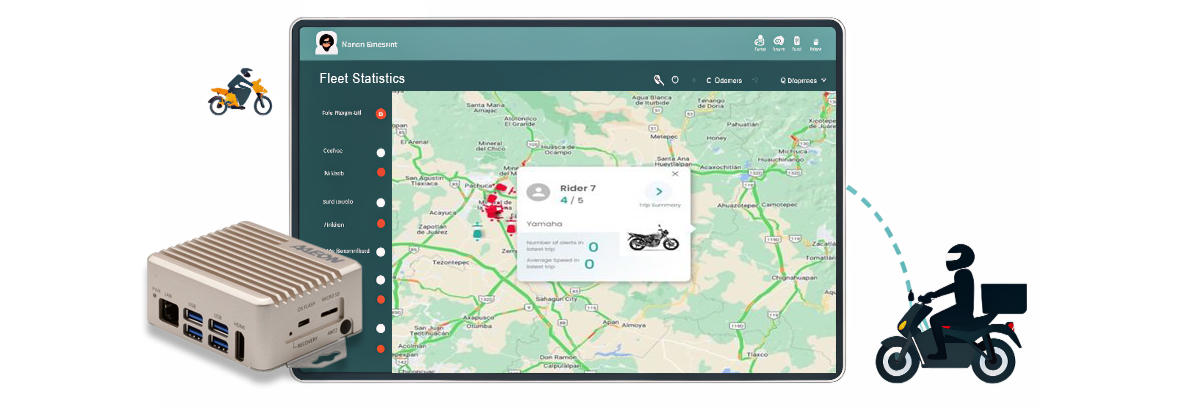Click the last icon in the header's top-right group
This screenshot has height=406, width=1200.
pos(816,41)
